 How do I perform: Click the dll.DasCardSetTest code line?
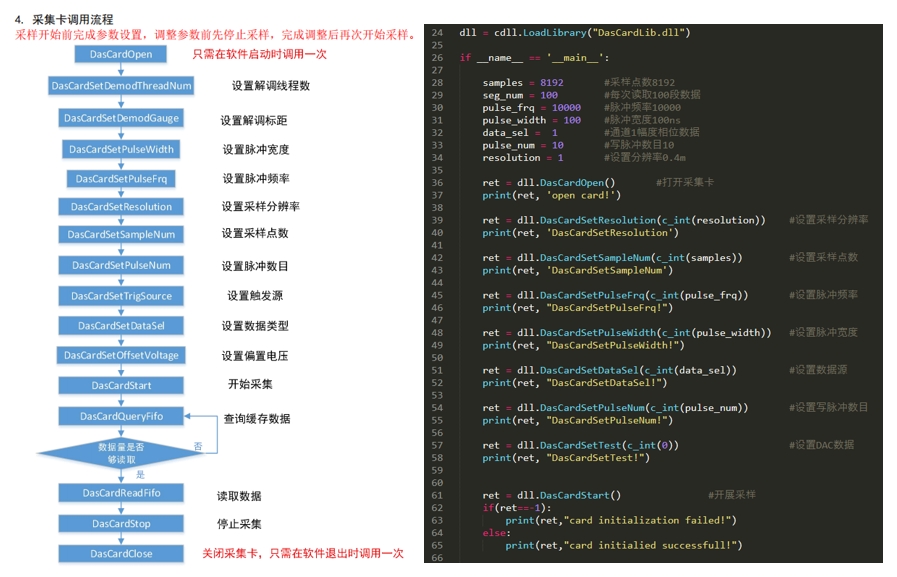pyautogui.click(x=580, y=445)
